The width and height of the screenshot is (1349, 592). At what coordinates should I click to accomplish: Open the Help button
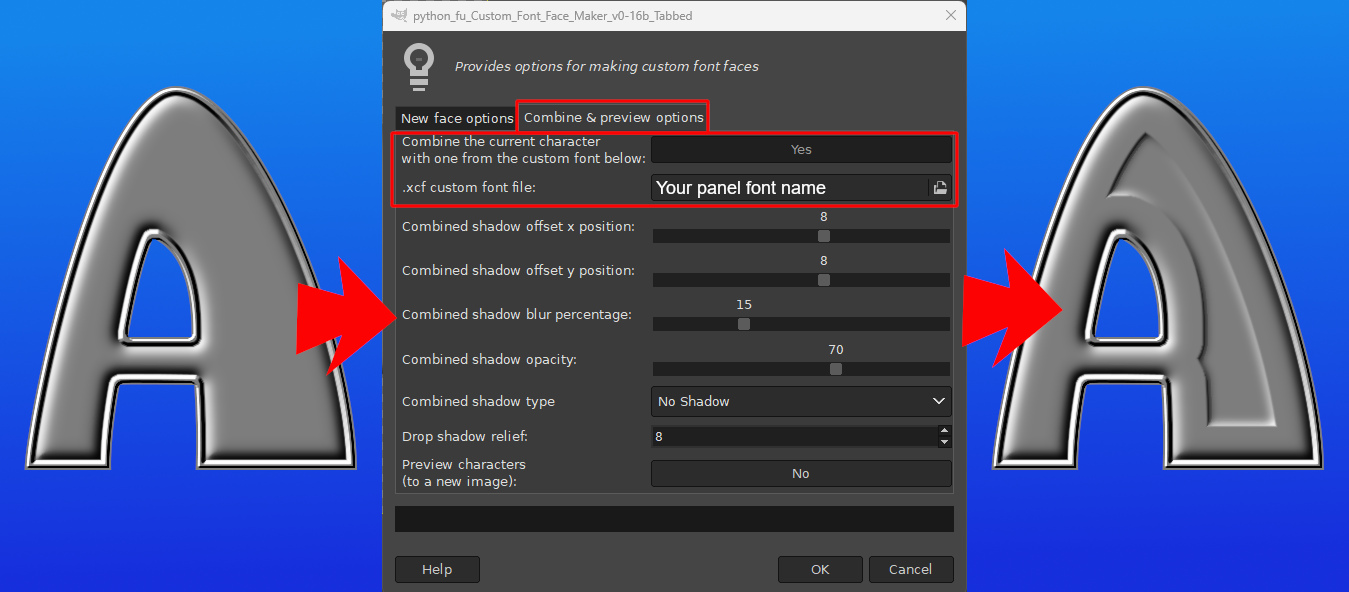click(x=437, y=569)
